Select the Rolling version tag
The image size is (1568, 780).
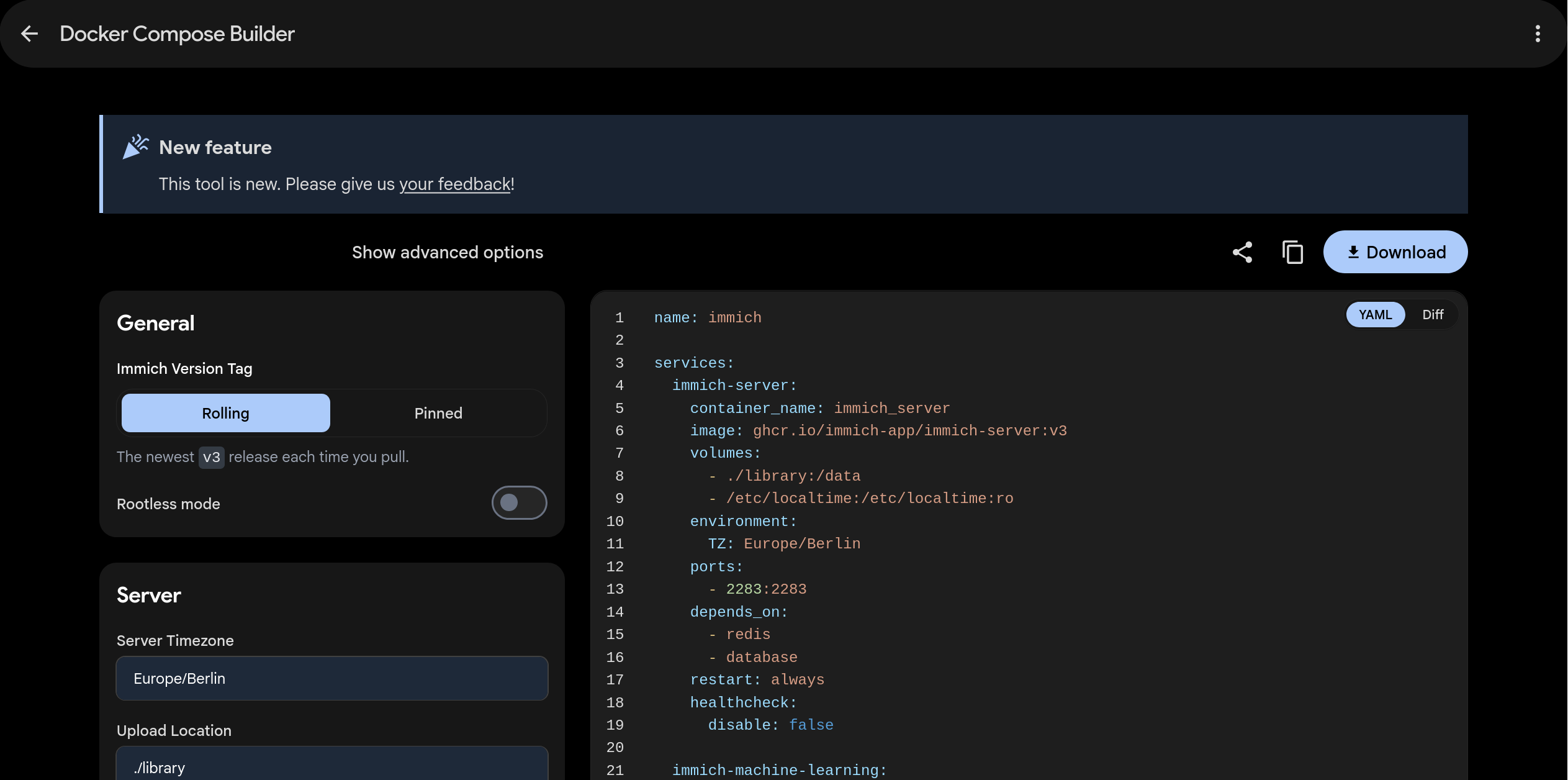(x=226, y=413)
